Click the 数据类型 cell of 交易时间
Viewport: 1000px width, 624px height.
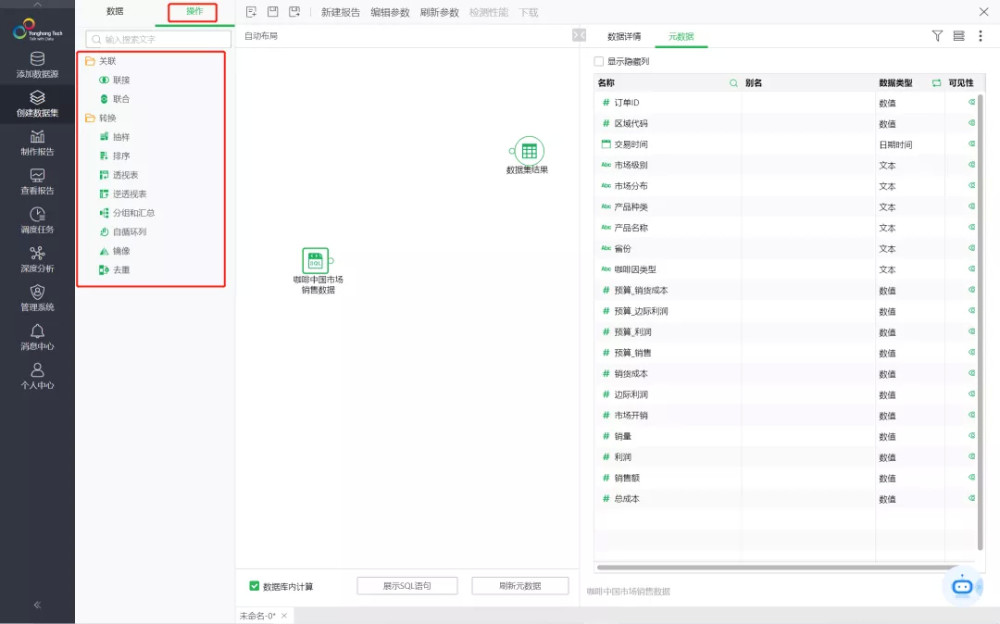[909, 145]
